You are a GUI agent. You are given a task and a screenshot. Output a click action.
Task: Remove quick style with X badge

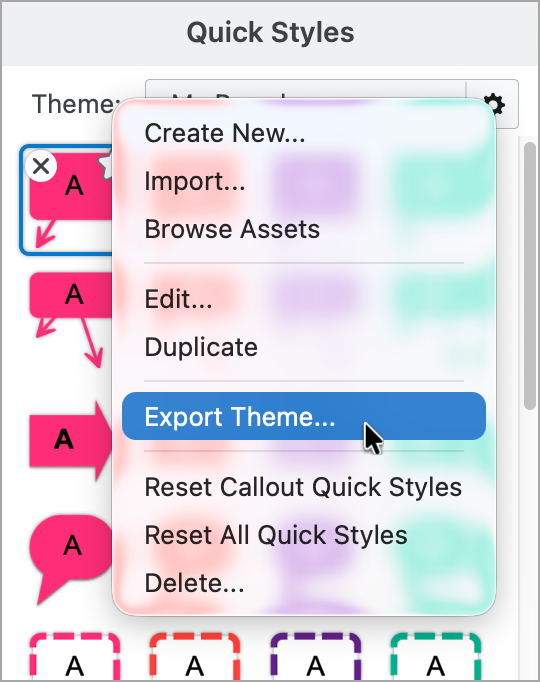click(x=41, y=166)
